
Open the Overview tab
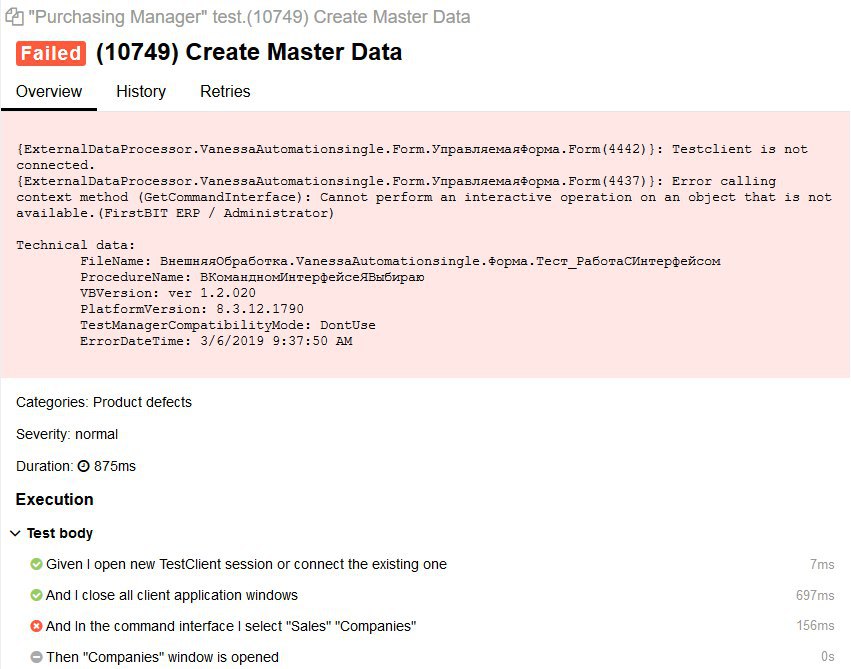pos(49,92)
